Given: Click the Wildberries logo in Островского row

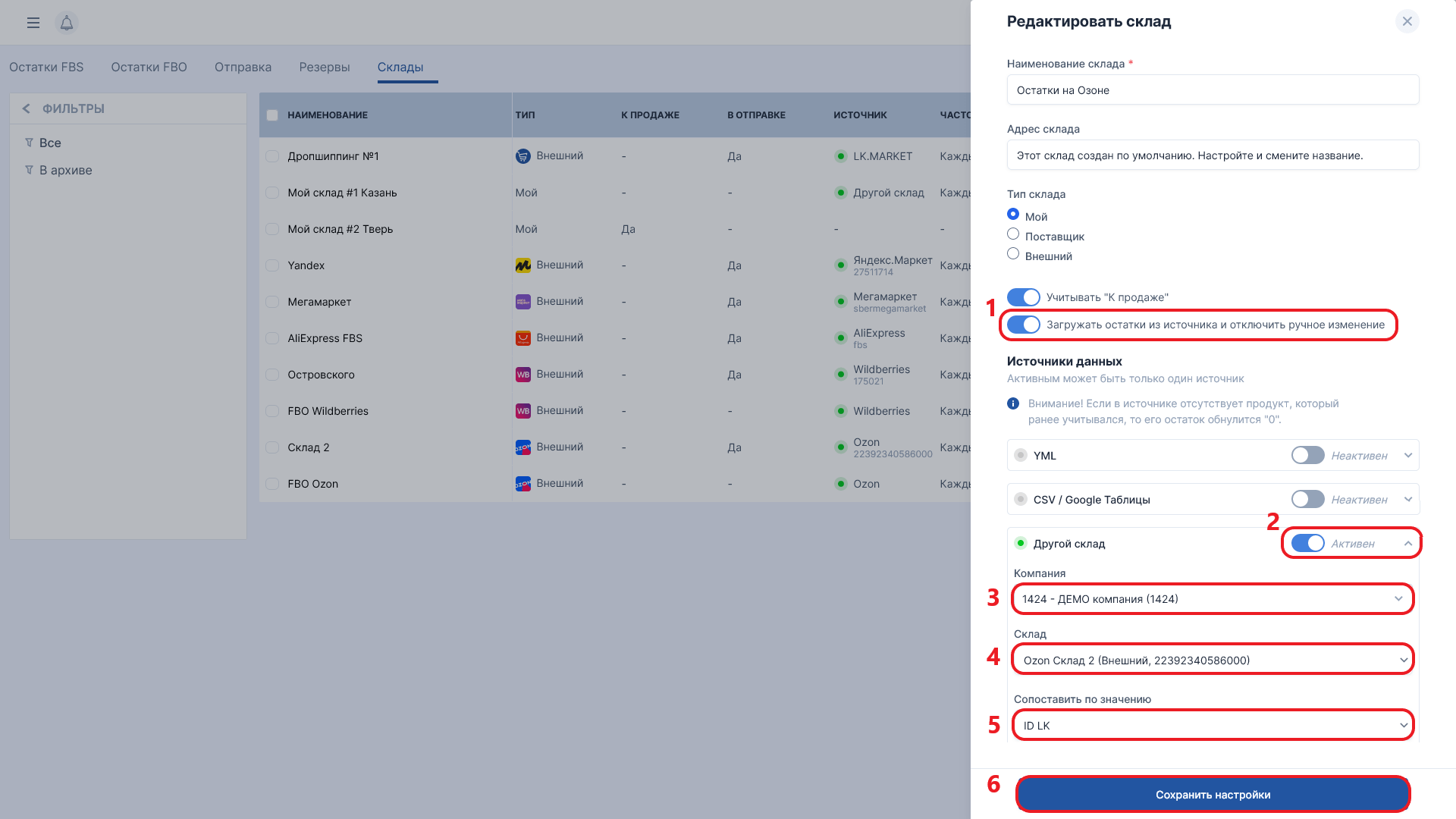Looking at the screenshot, I should tap(523, 375).
